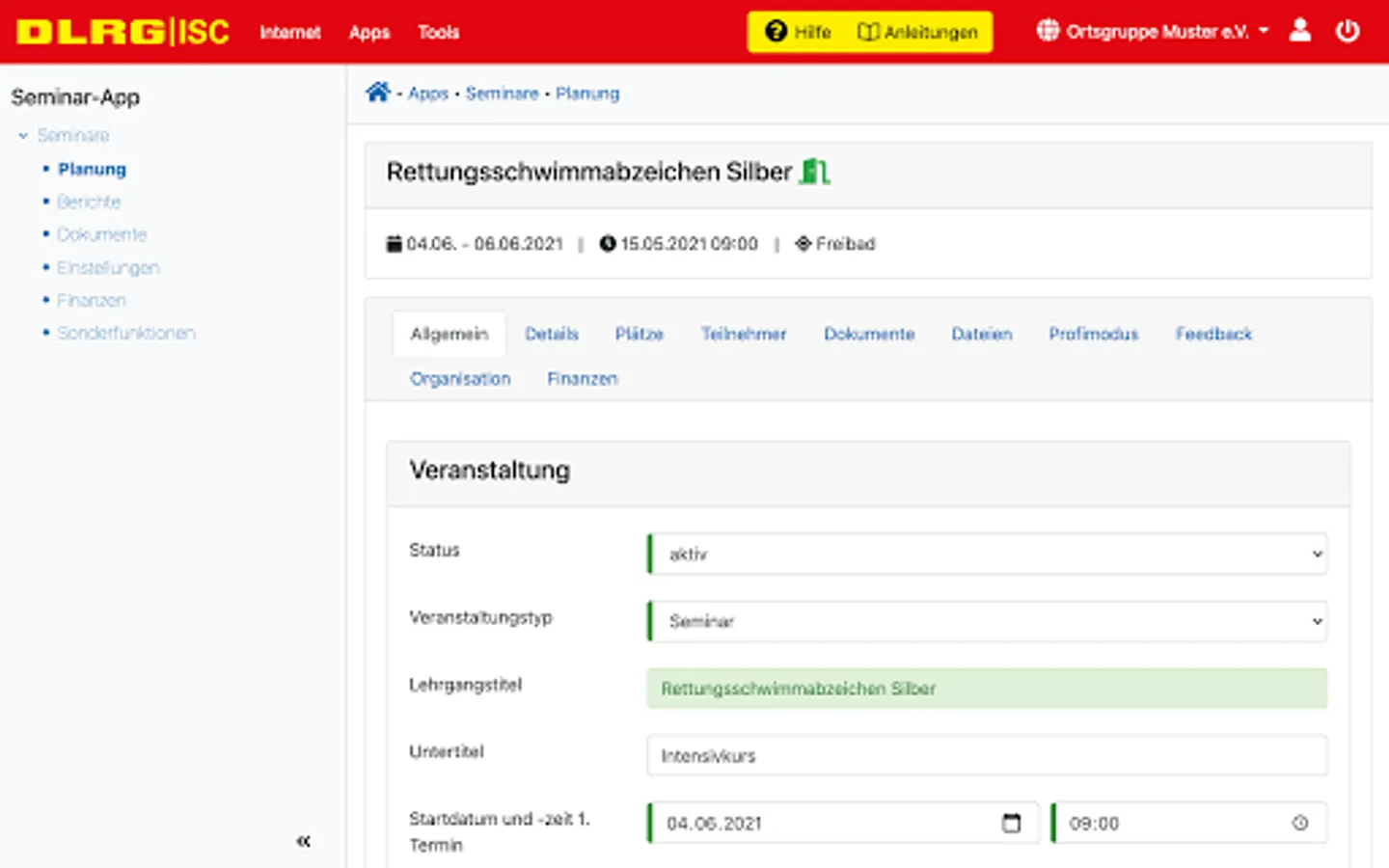Click the green door icon beside the title
Image resolution: width=1389 pixels, height=868 pixels.
(x=814, y=172)
